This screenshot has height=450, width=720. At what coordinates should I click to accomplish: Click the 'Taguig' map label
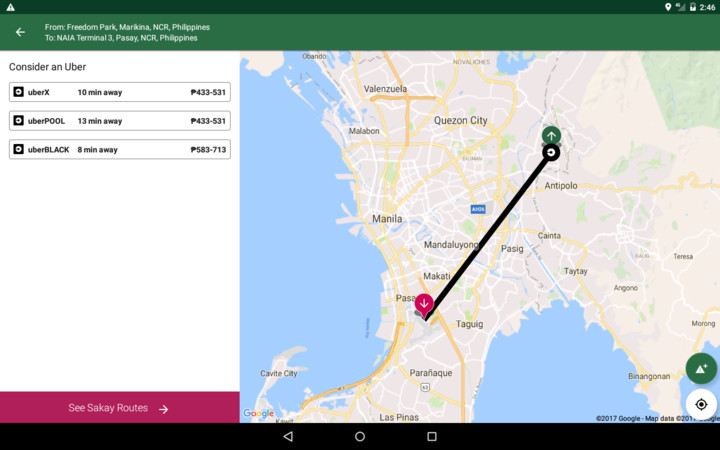click(x=469, y=324)
